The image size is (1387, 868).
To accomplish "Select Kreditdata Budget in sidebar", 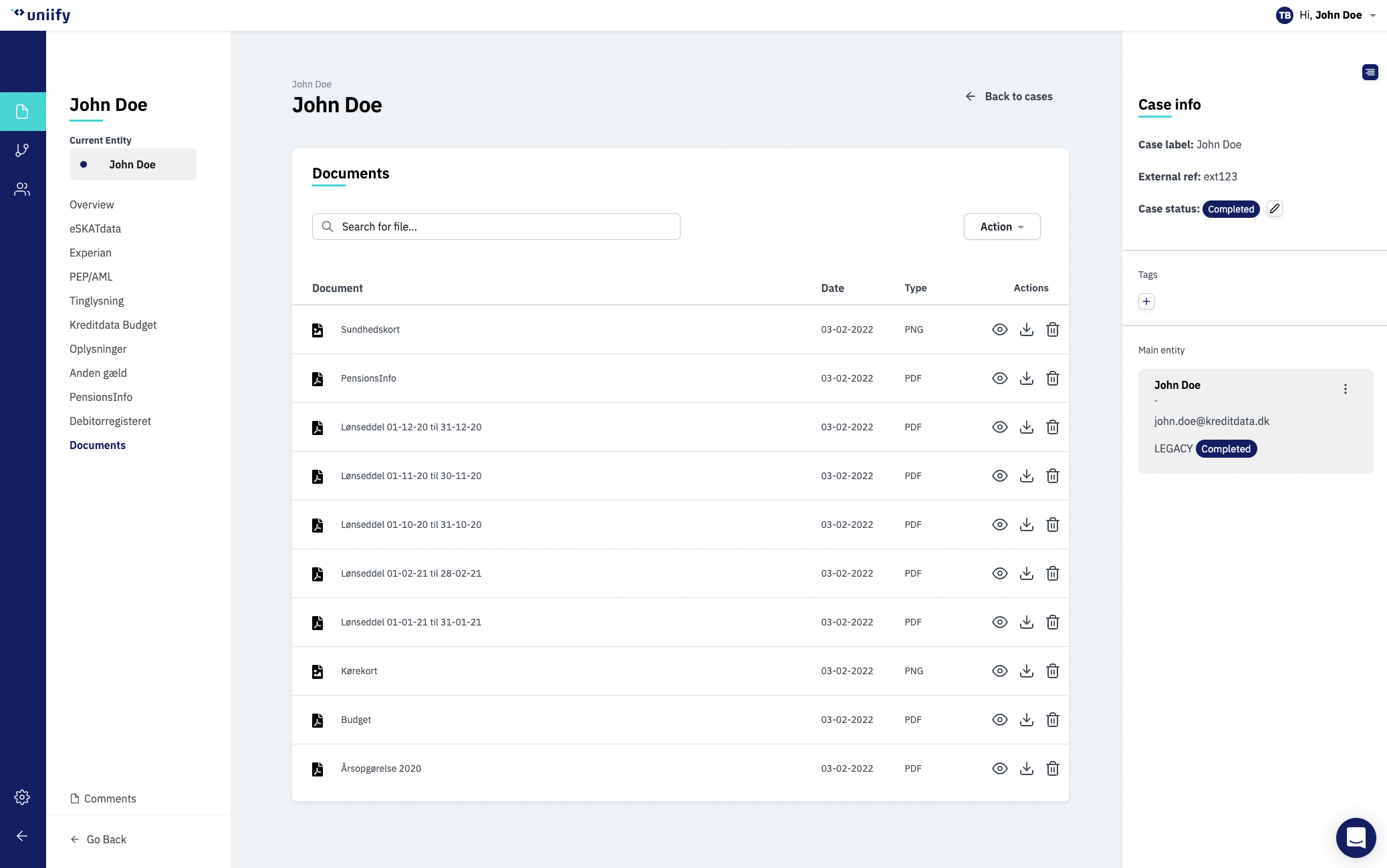I will (x=113, y=325).
